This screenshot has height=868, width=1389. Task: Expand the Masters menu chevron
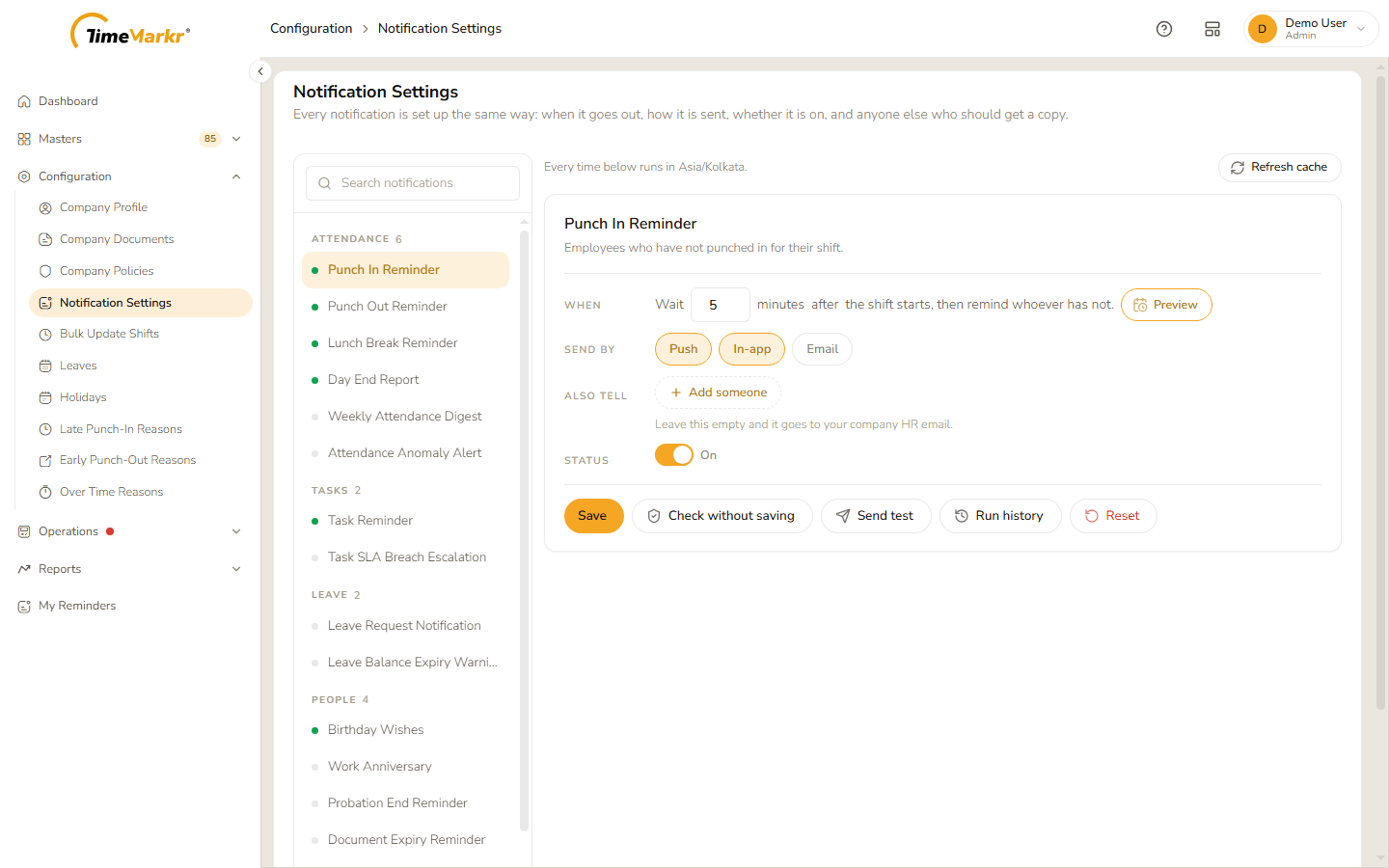tap(236, 139)
